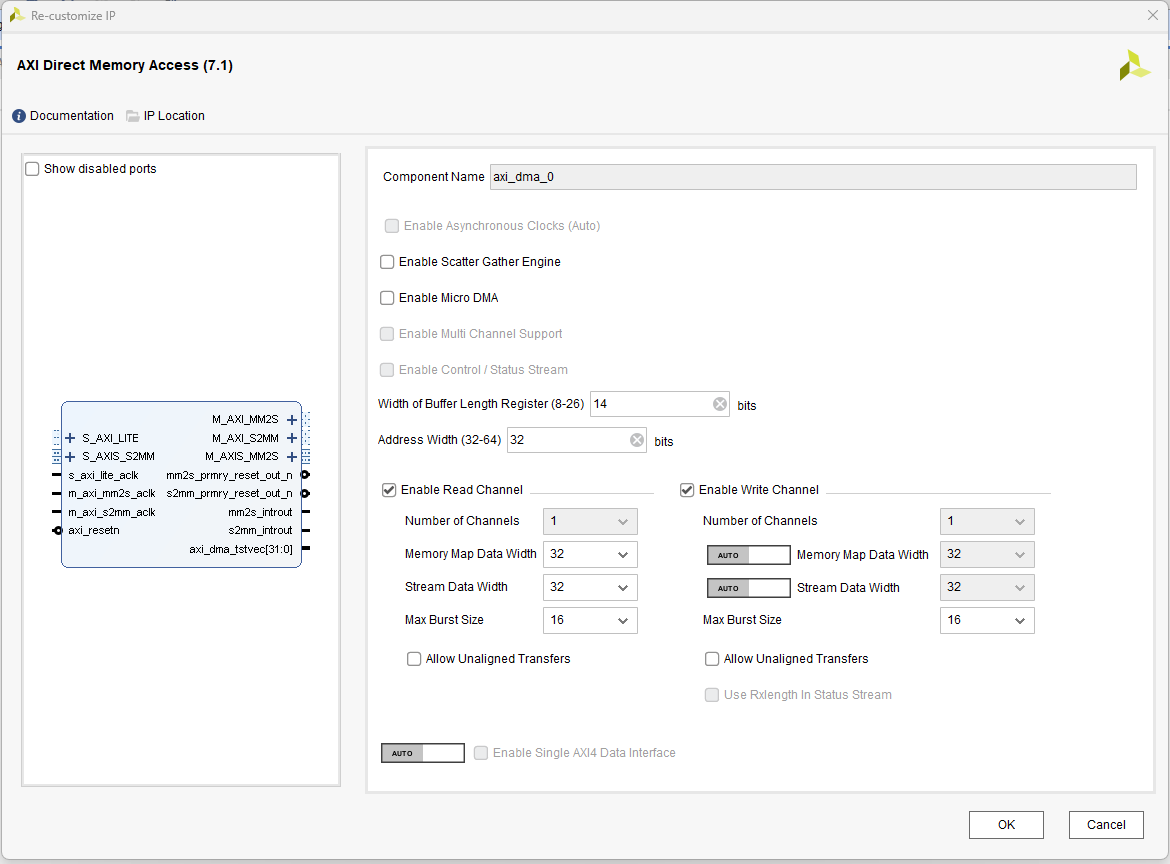Toggle AUTO switch for write Stream Data Width
Screen dimensions: 1170x864
click(748, 588)
